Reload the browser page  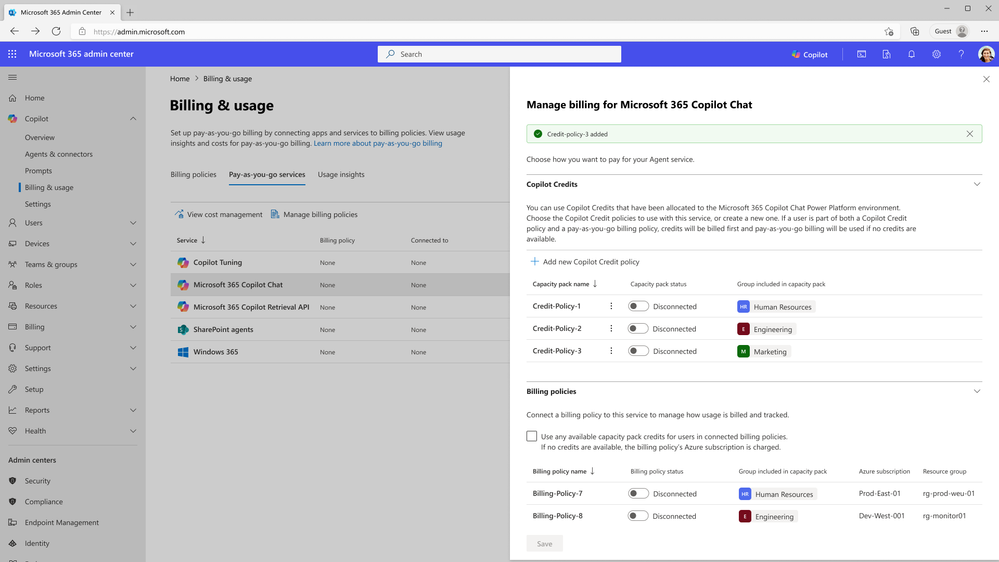[x=56, y=31]
